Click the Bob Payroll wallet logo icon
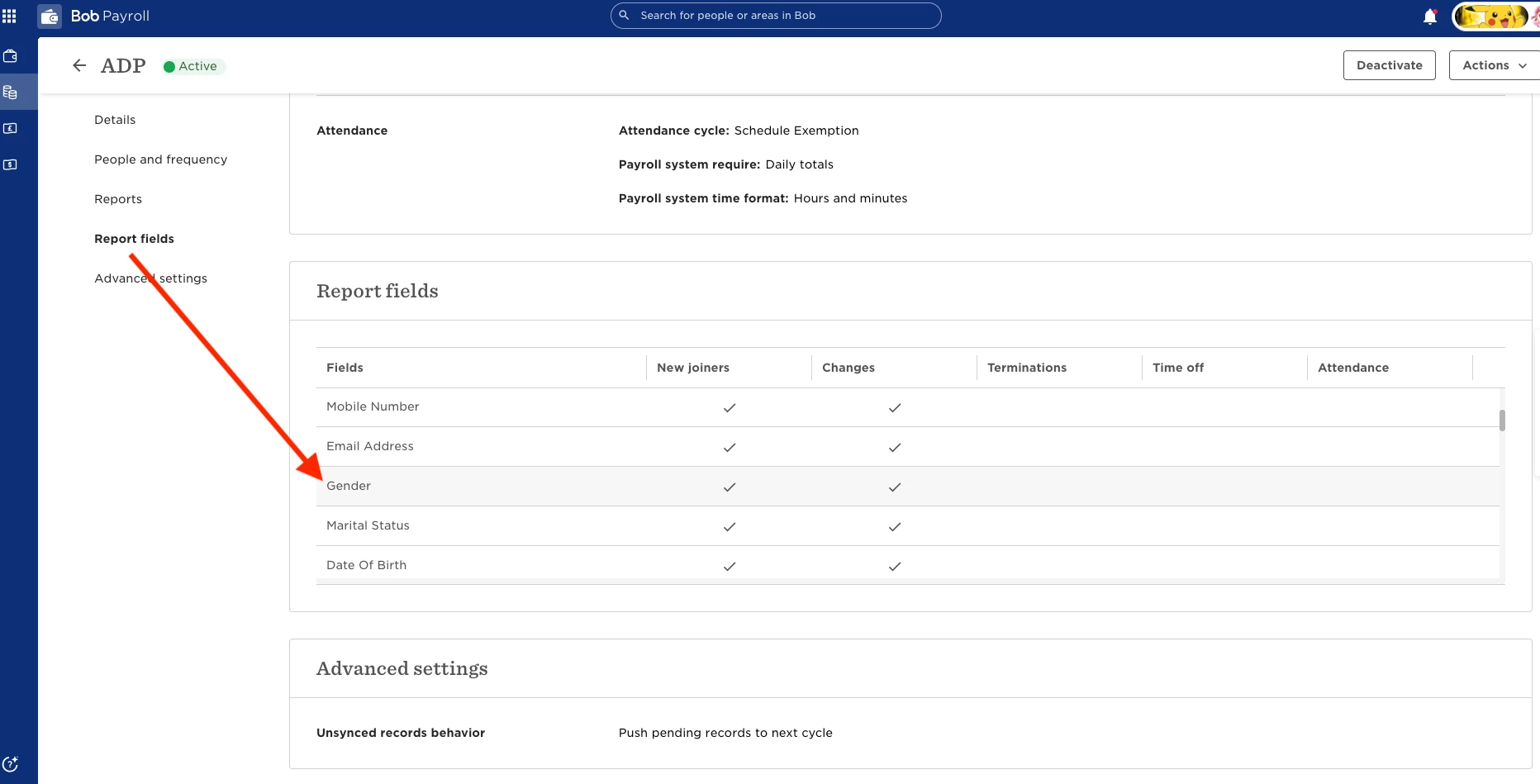 [x=50, y=16]
